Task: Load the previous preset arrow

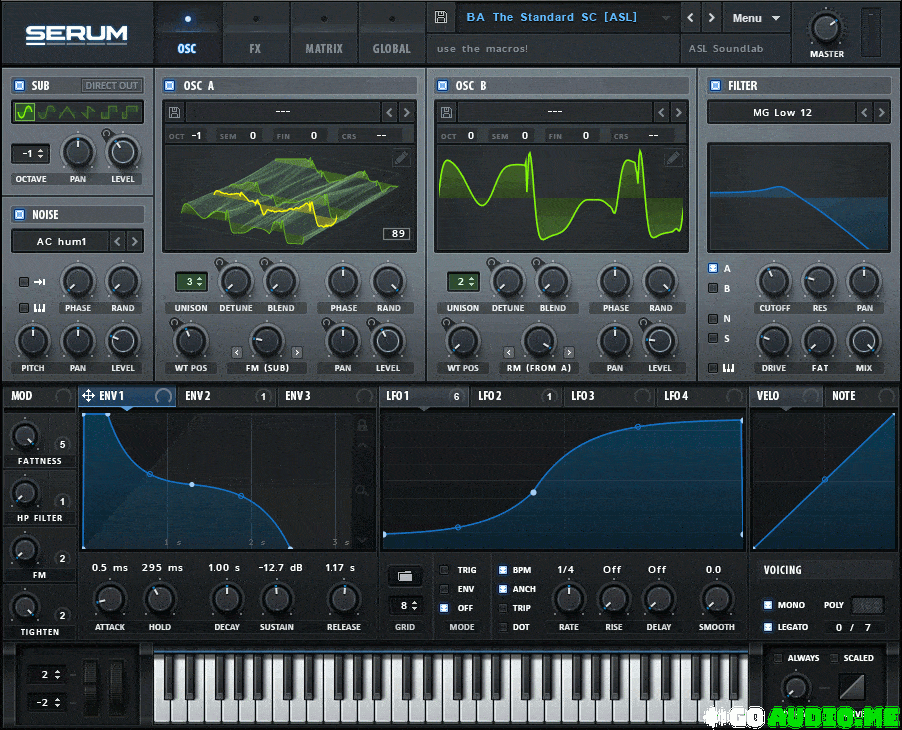Action: [690, 18]
